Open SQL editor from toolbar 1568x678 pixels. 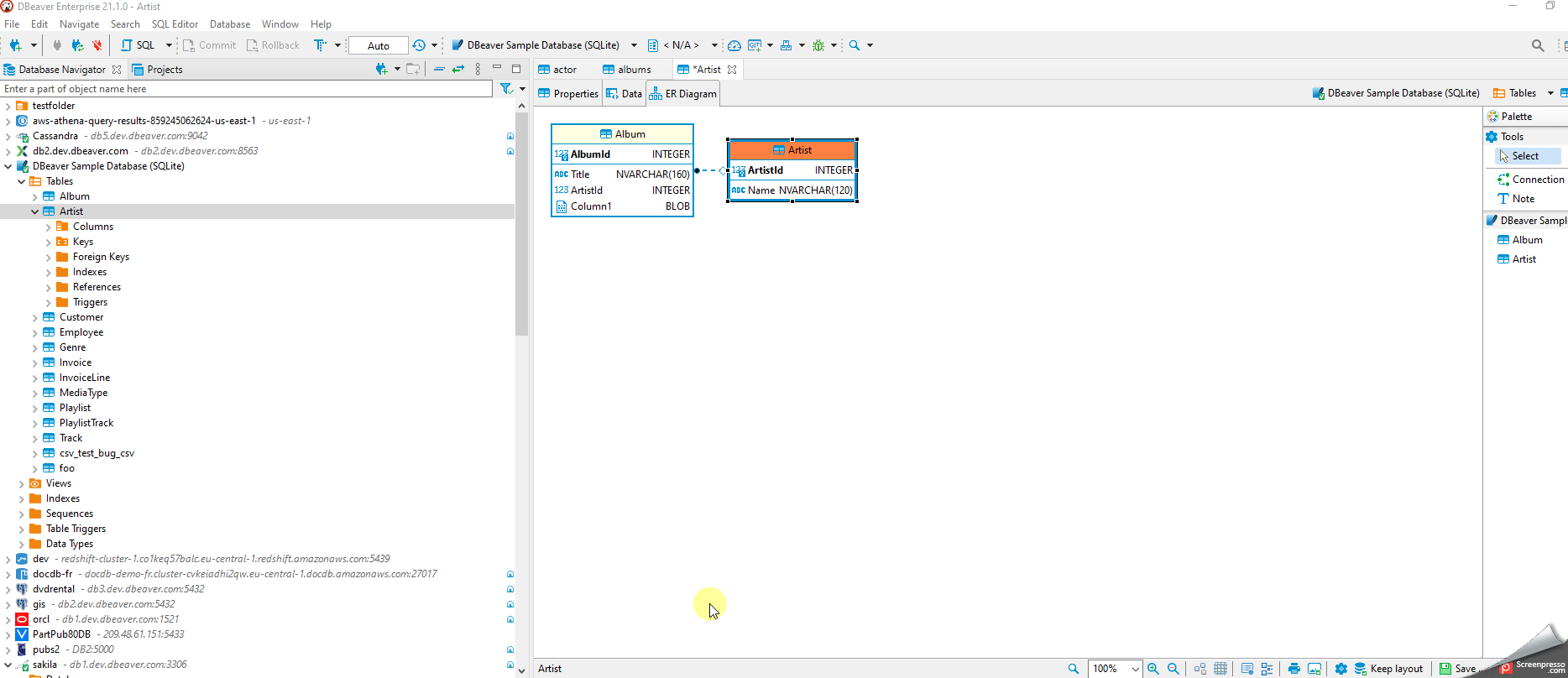[139, 45]
